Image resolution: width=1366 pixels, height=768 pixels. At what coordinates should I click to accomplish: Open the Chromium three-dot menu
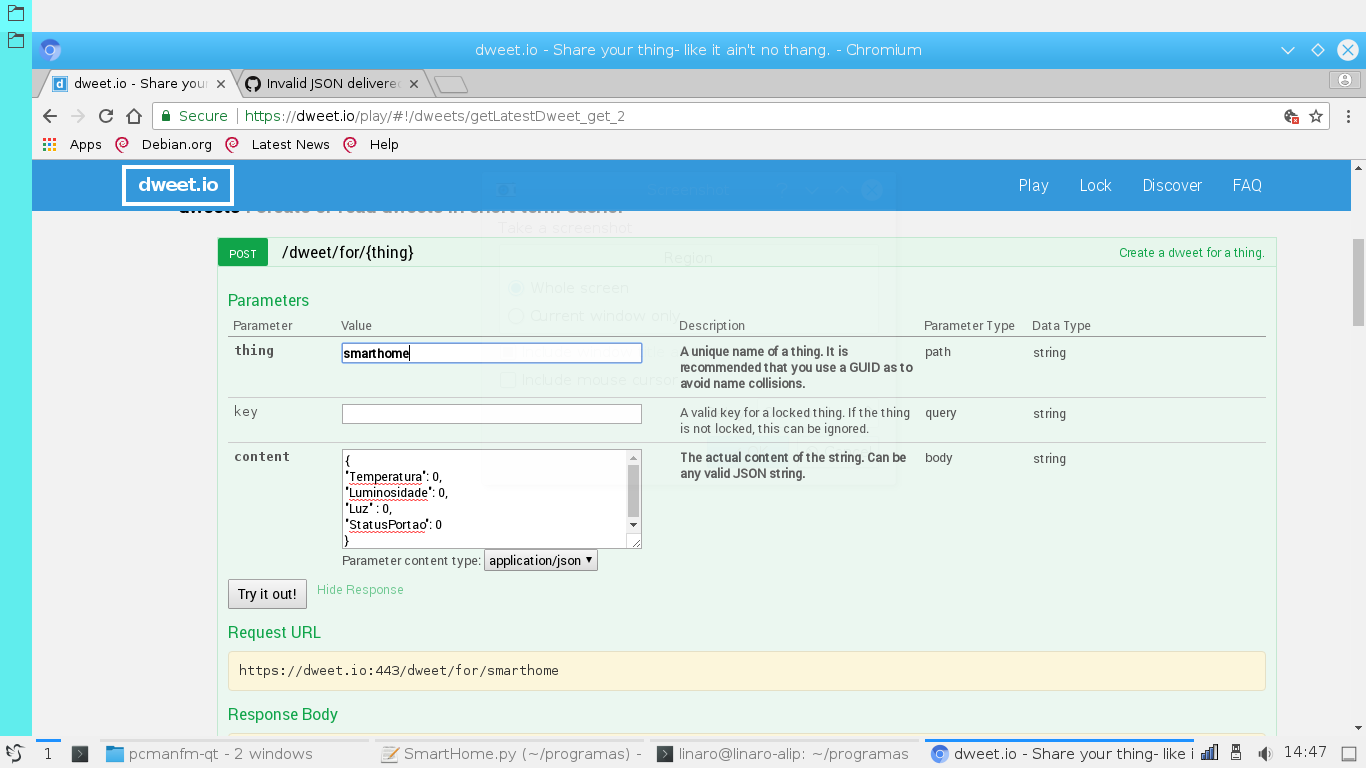tap(1348, 116)
